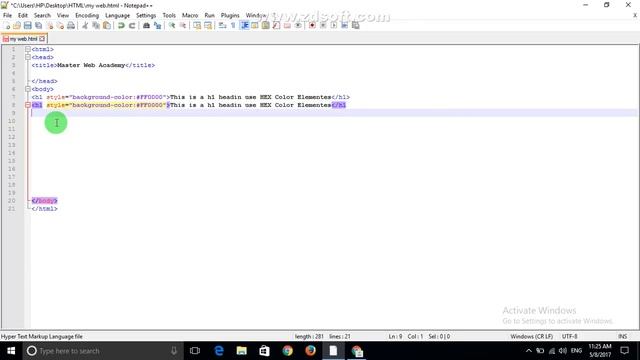Toggle file monitoring eye icon
640x360 pixels.
click(x=298, y=25)
